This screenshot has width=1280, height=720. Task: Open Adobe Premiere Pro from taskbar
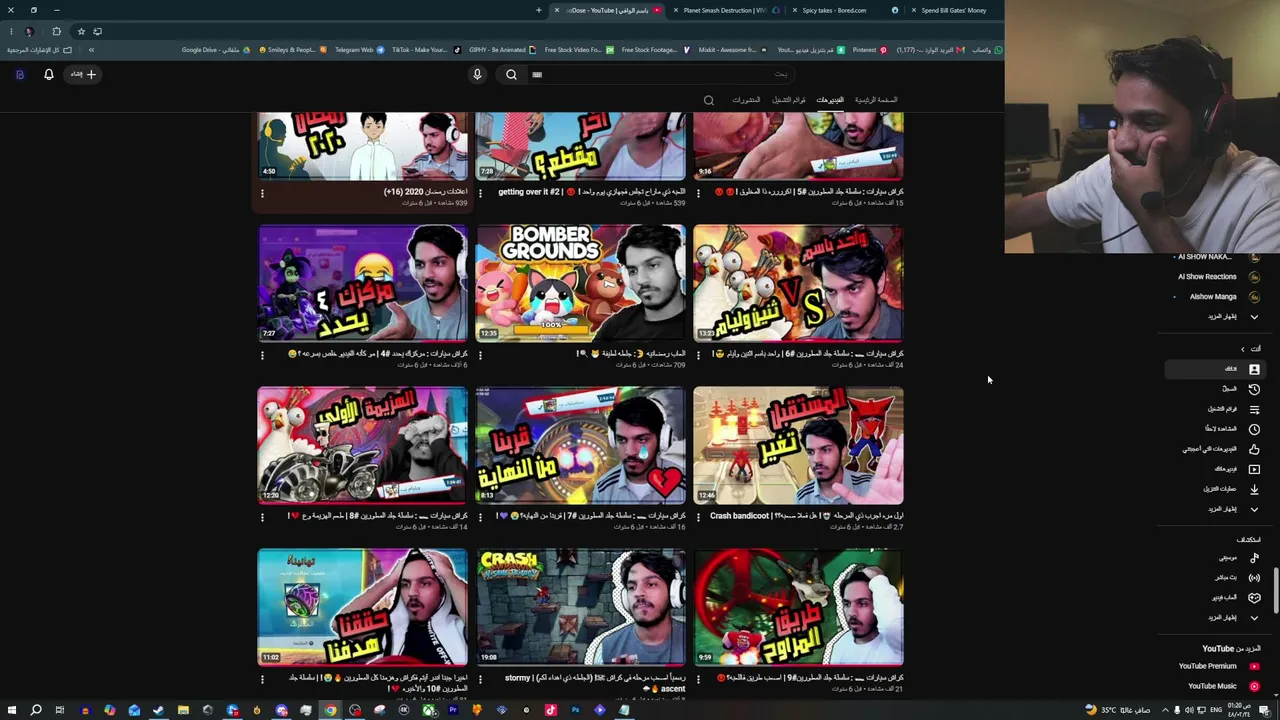[x=453, y=710]
